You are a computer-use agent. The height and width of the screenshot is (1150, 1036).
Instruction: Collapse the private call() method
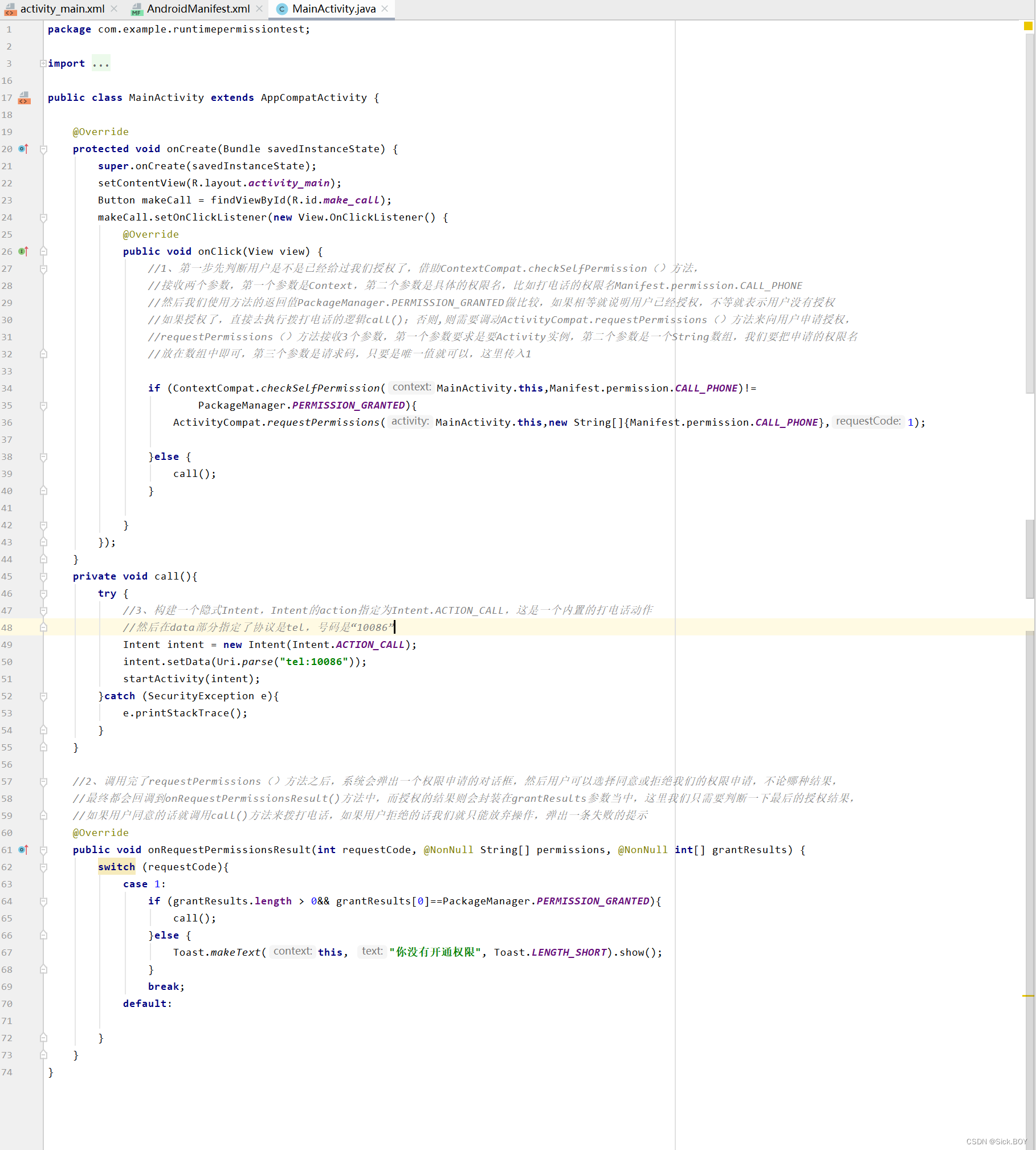(43, 576)
